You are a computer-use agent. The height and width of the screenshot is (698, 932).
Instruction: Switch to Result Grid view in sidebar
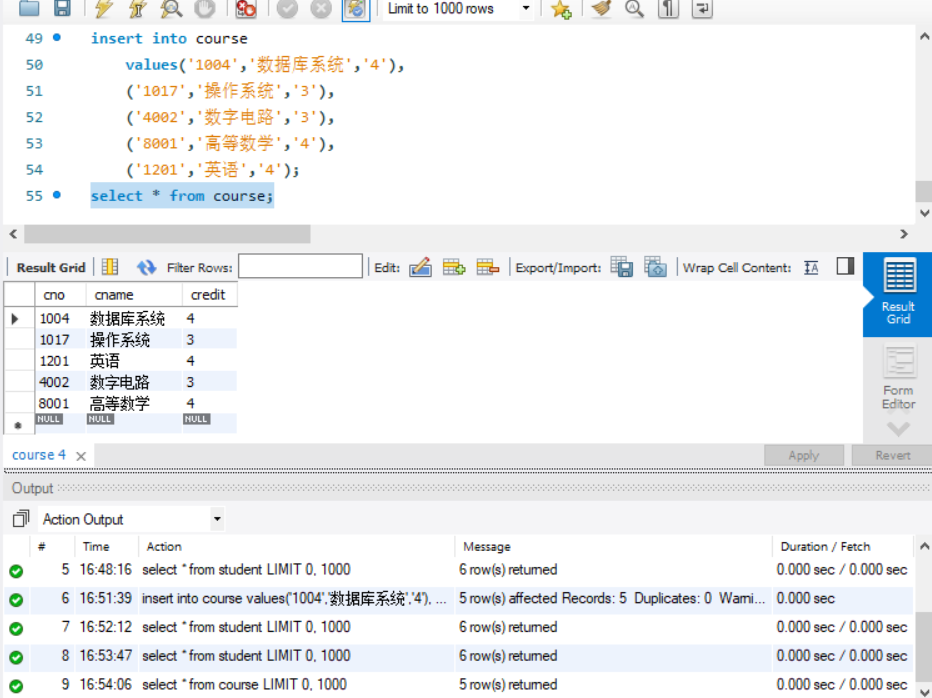click(898, 294)
